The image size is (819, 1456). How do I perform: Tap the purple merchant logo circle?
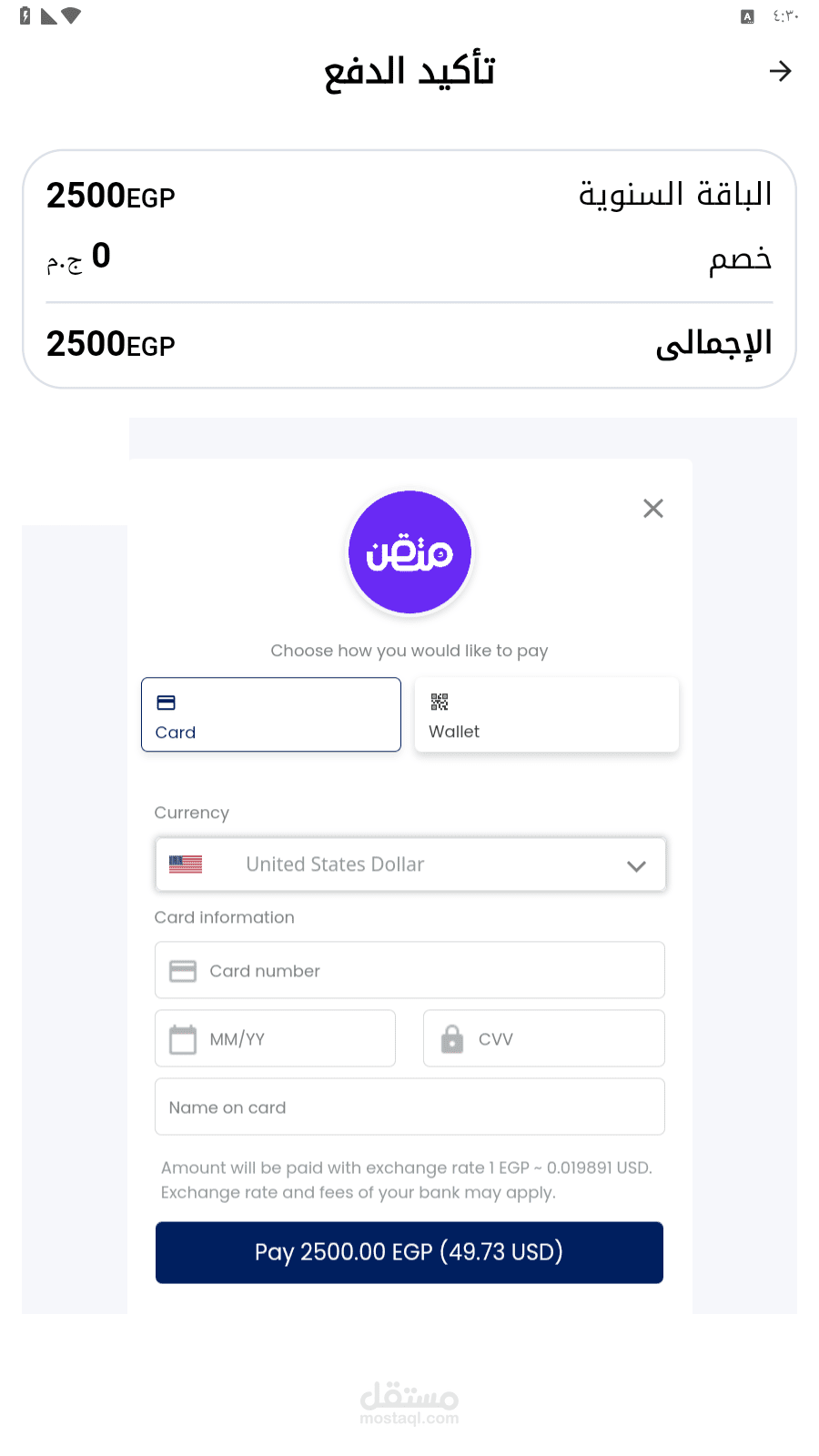409,552
